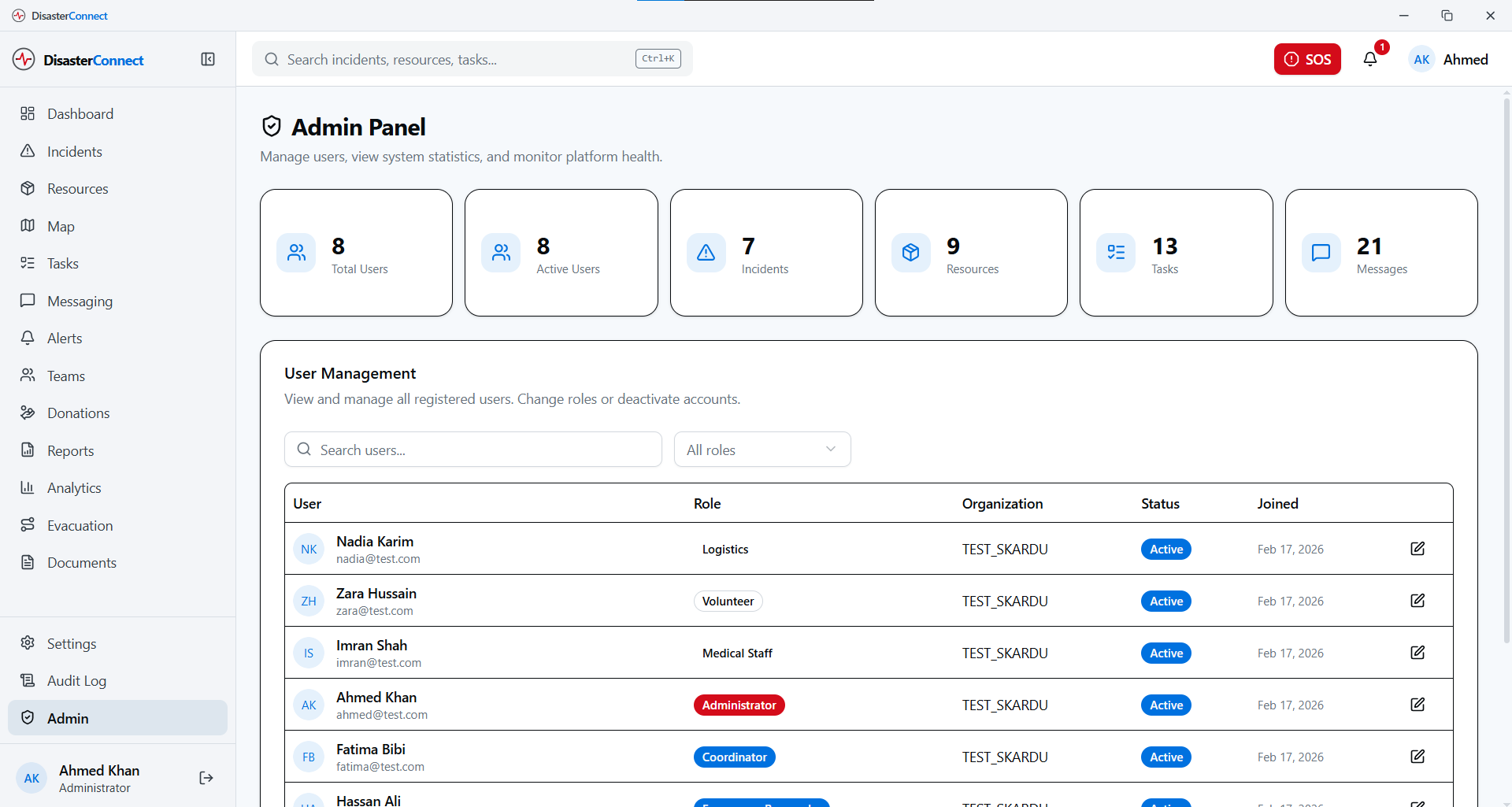This screenshot has height=807, width=1512.
Task: Click the DisasterConnect logo link
Action: coord(77,59)
